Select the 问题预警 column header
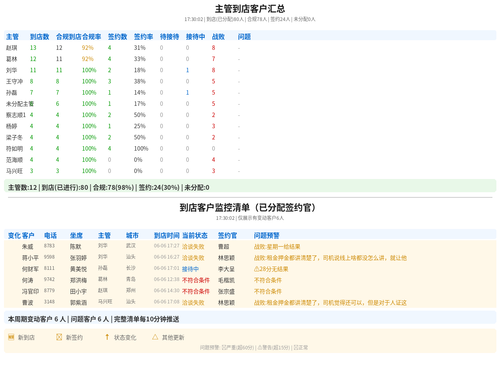Image resolution: width=500 pixels, height=370 pixels. 267,236
